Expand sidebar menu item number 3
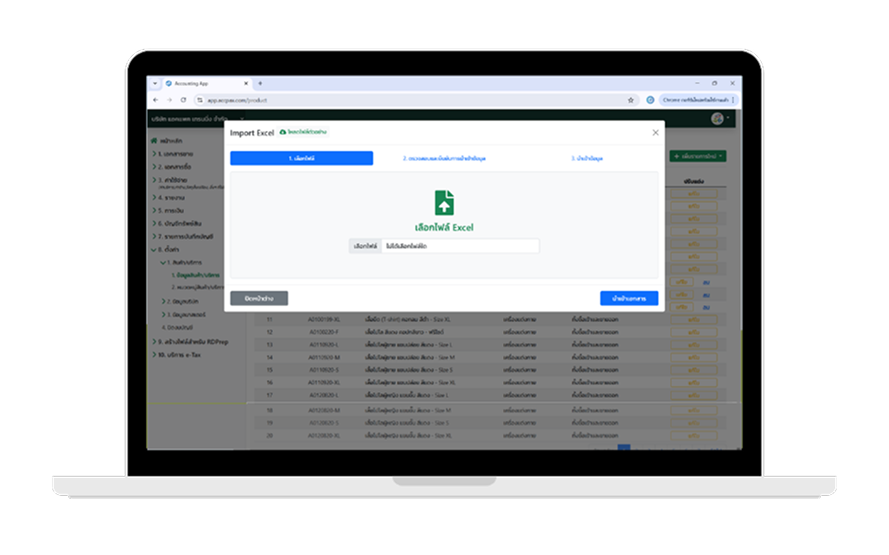The image size is (889, 555). tap(170, 180)
